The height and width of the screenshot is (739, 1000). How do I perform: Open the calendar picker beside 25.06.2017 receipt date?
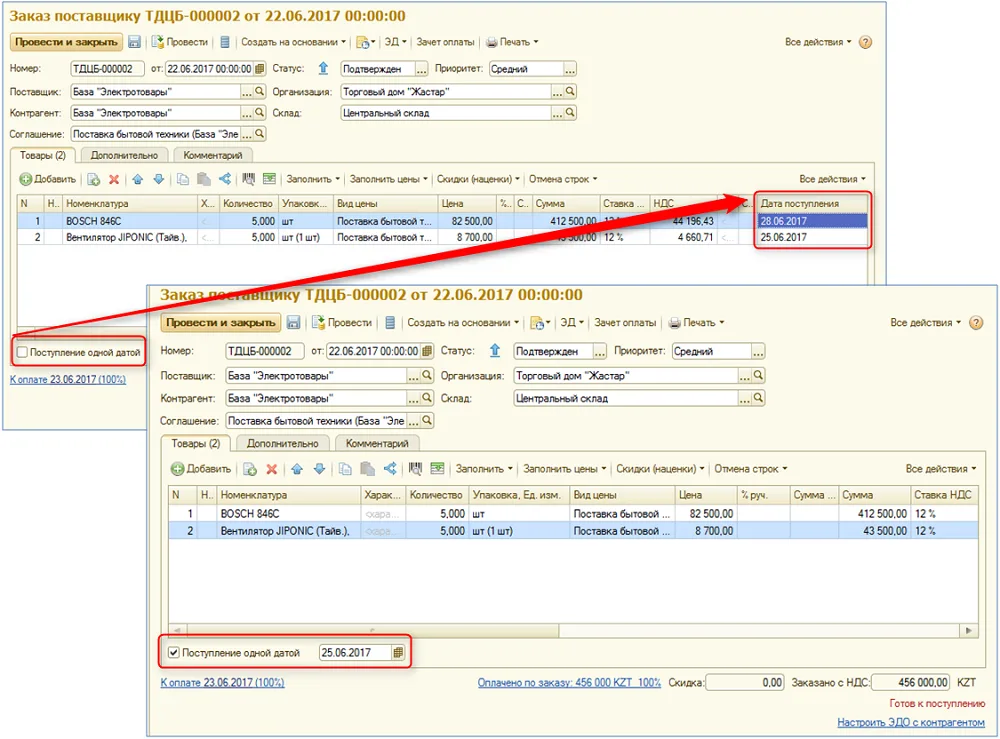coord(398,652)
